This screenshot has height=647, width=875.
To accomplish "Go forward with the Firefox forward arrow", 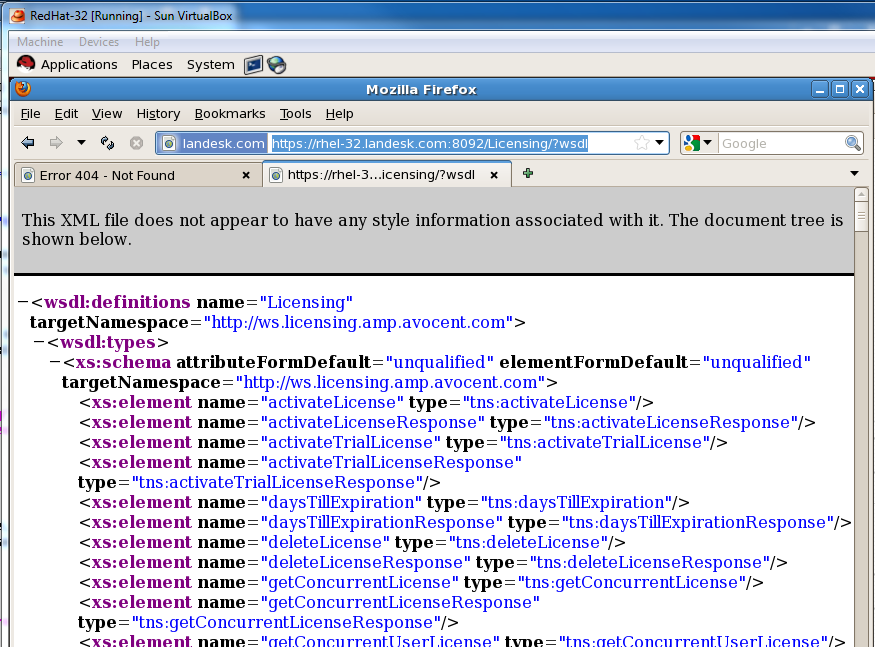I will click(x=56, y=143).
